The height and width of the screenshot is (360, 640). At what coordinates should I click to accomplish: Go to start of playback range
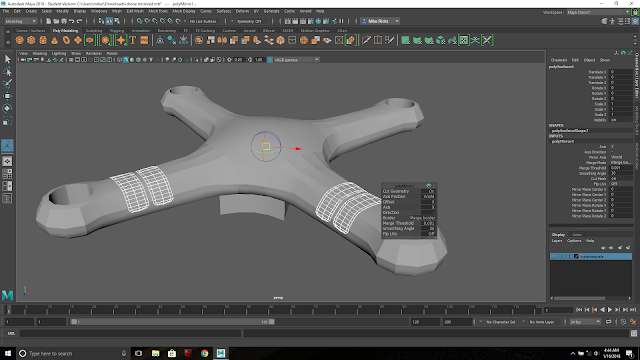pos(579,310)
